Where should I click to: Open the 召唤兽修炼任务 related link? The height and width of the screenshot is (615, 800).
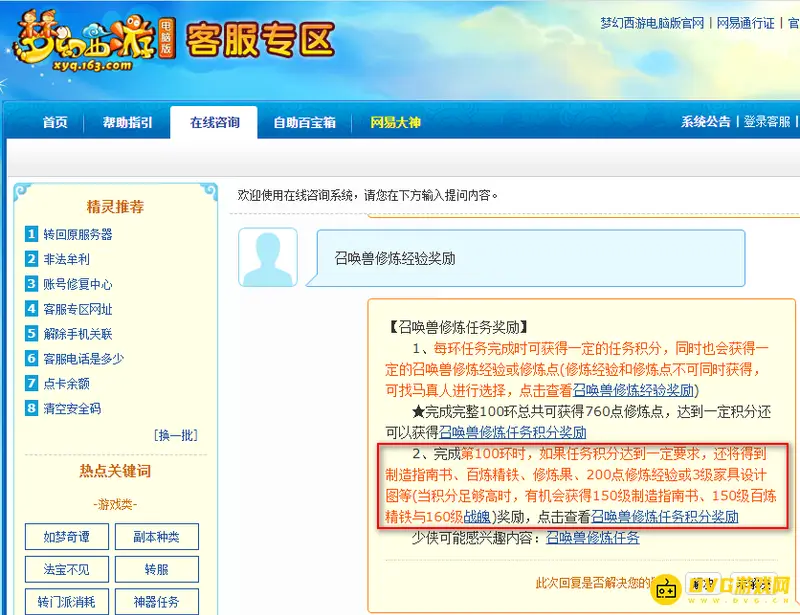592,538
